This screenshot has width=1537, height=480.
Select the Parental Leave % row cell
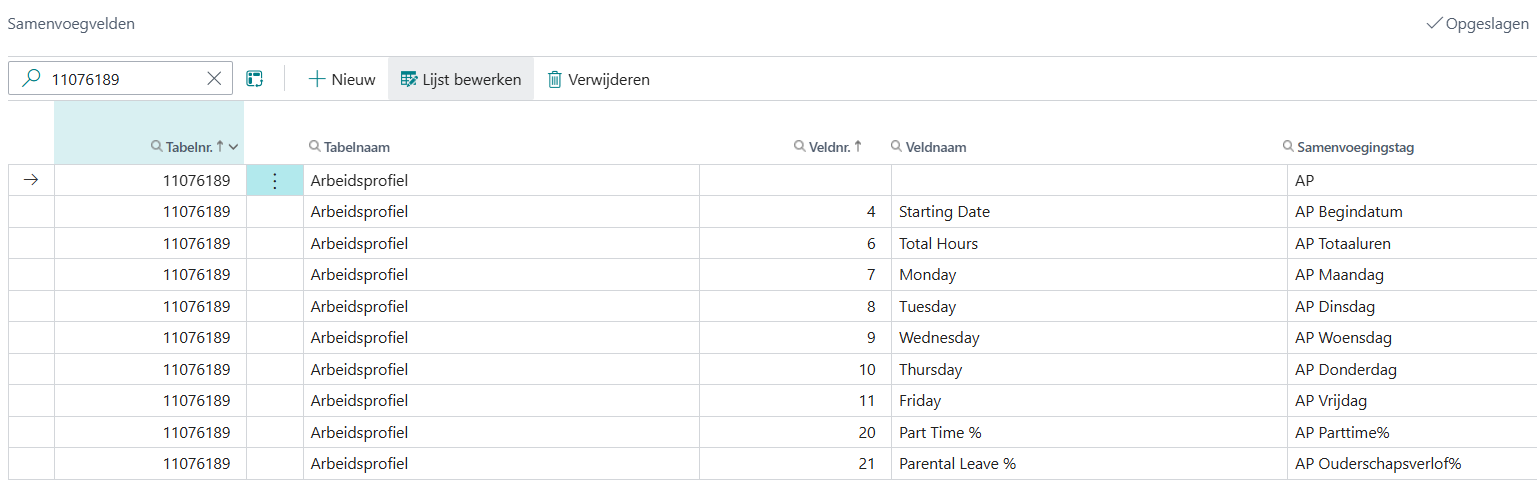pyautogui.click(x=957, y=464)
